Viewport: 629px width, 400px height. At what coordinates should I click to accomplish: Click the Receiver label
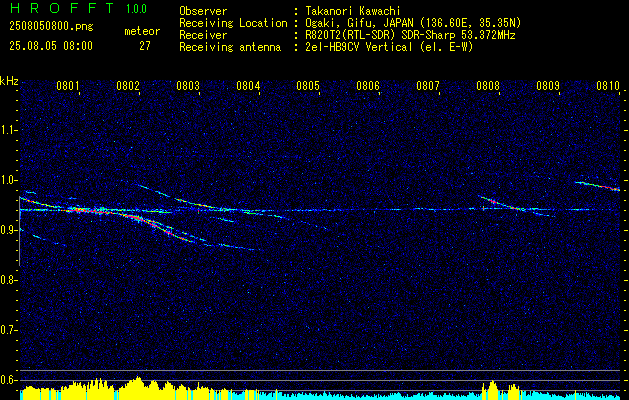pyautogui.click(x=203, y=35)
